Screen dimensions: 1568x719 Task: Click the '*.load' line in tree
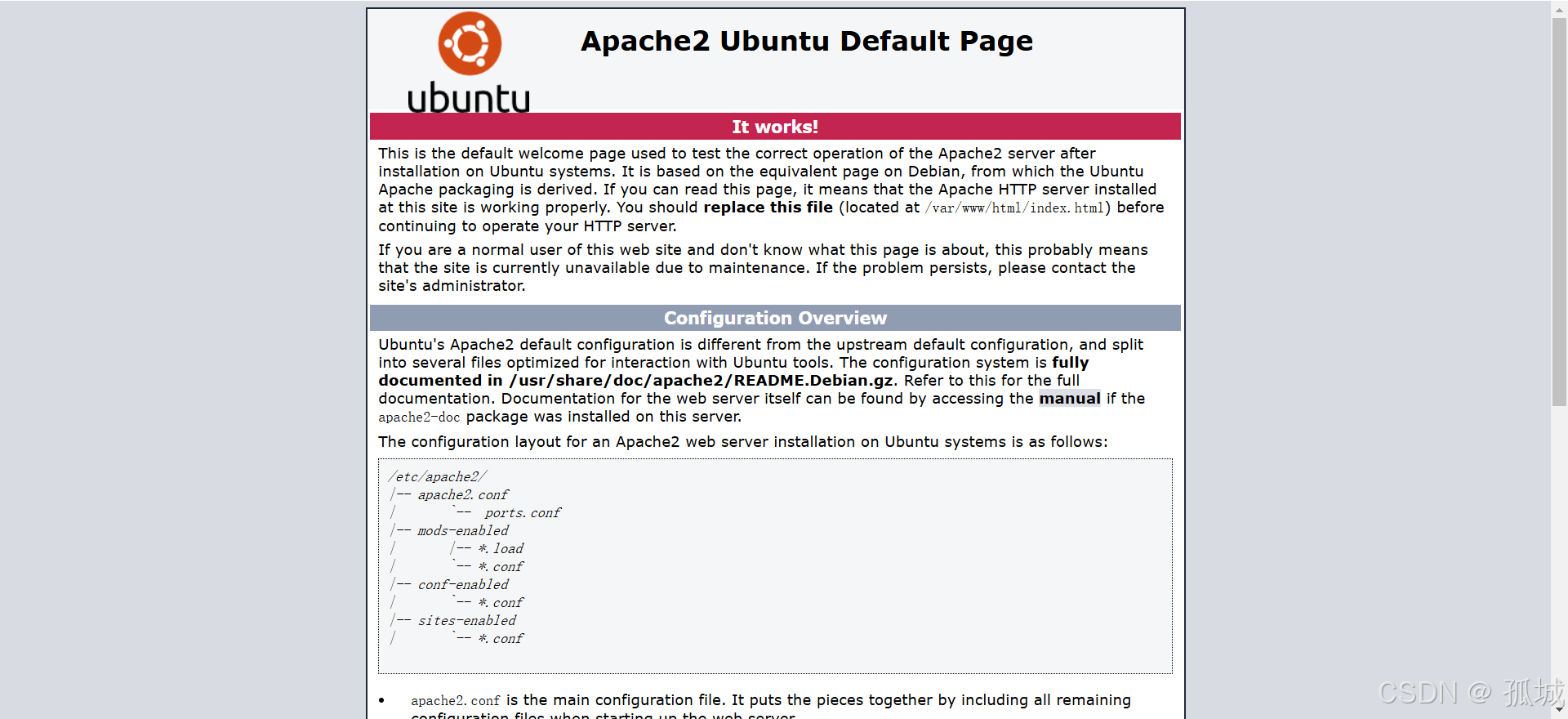501,549
